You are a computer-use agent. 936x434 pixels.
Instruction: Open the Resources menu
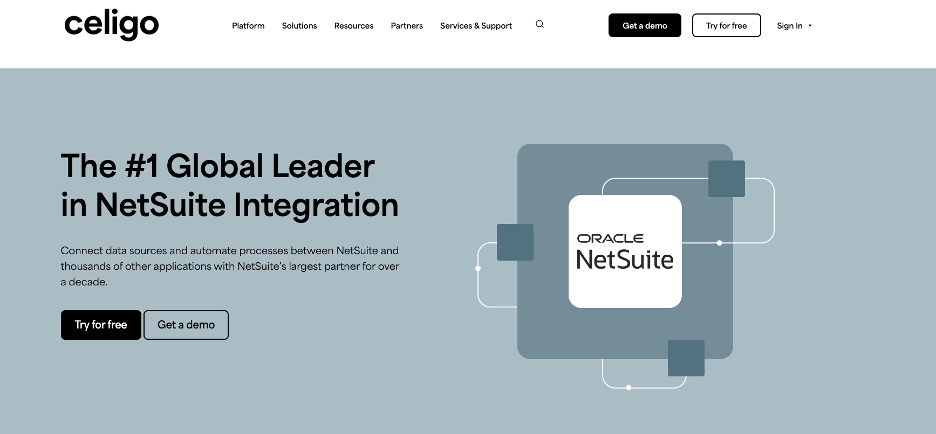(354, 26)
